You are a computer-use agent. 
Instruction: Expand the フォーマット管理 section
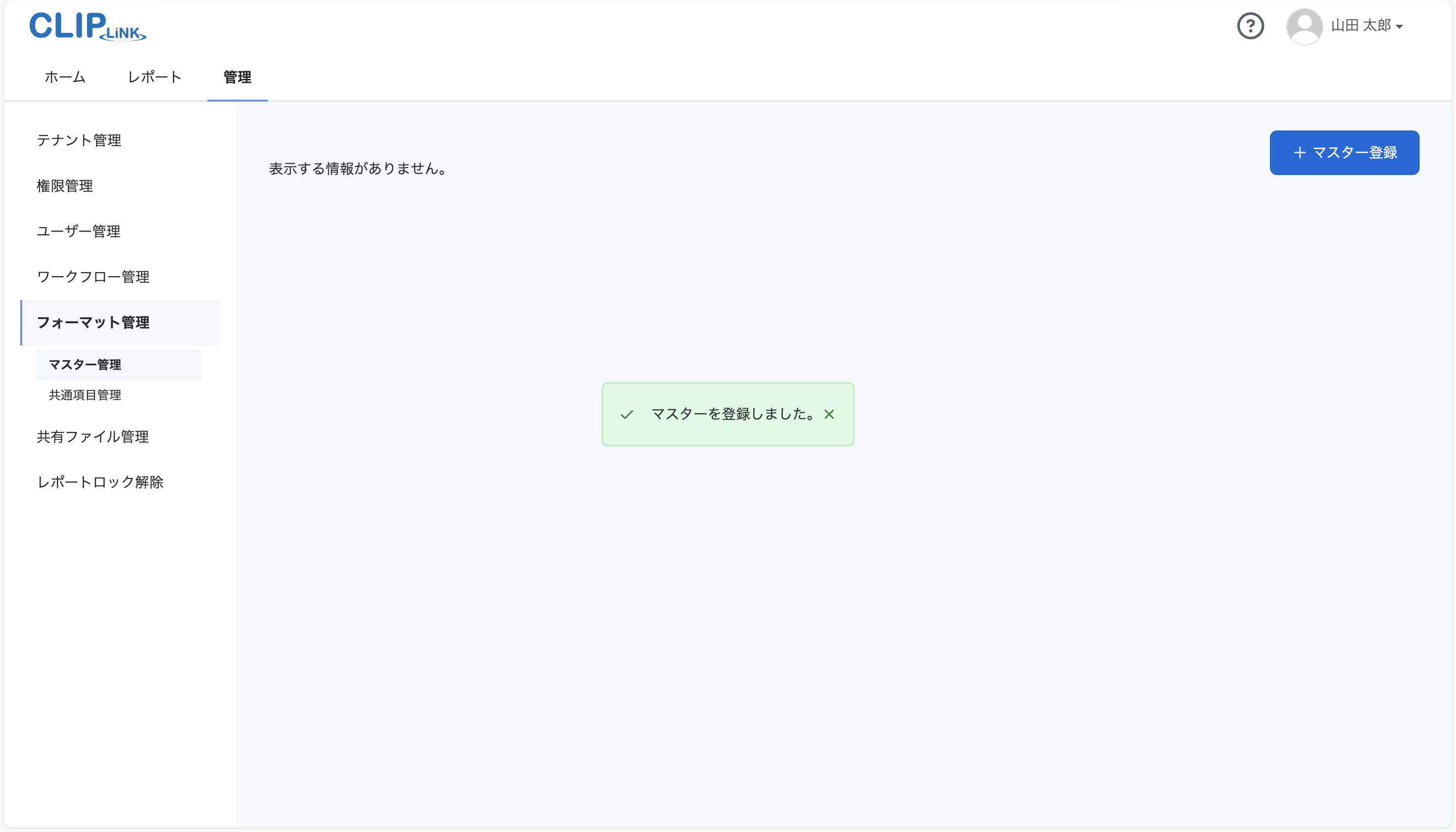pos(93,322)
